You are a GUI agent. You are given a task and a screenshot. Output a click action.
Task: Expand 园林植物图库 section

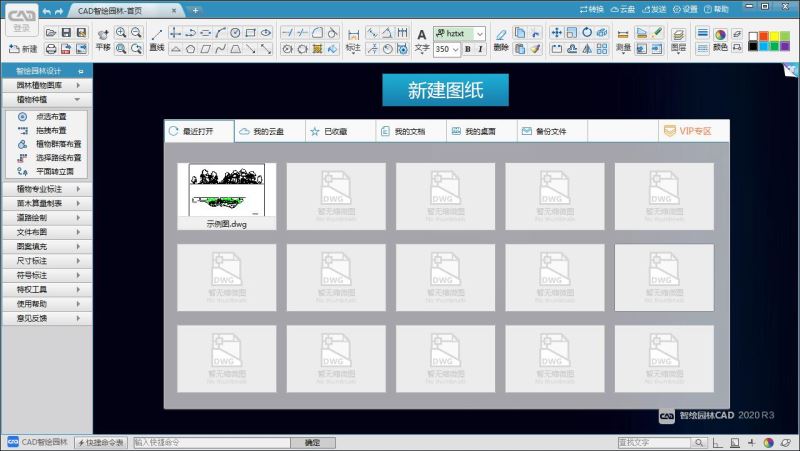(47, 85)
